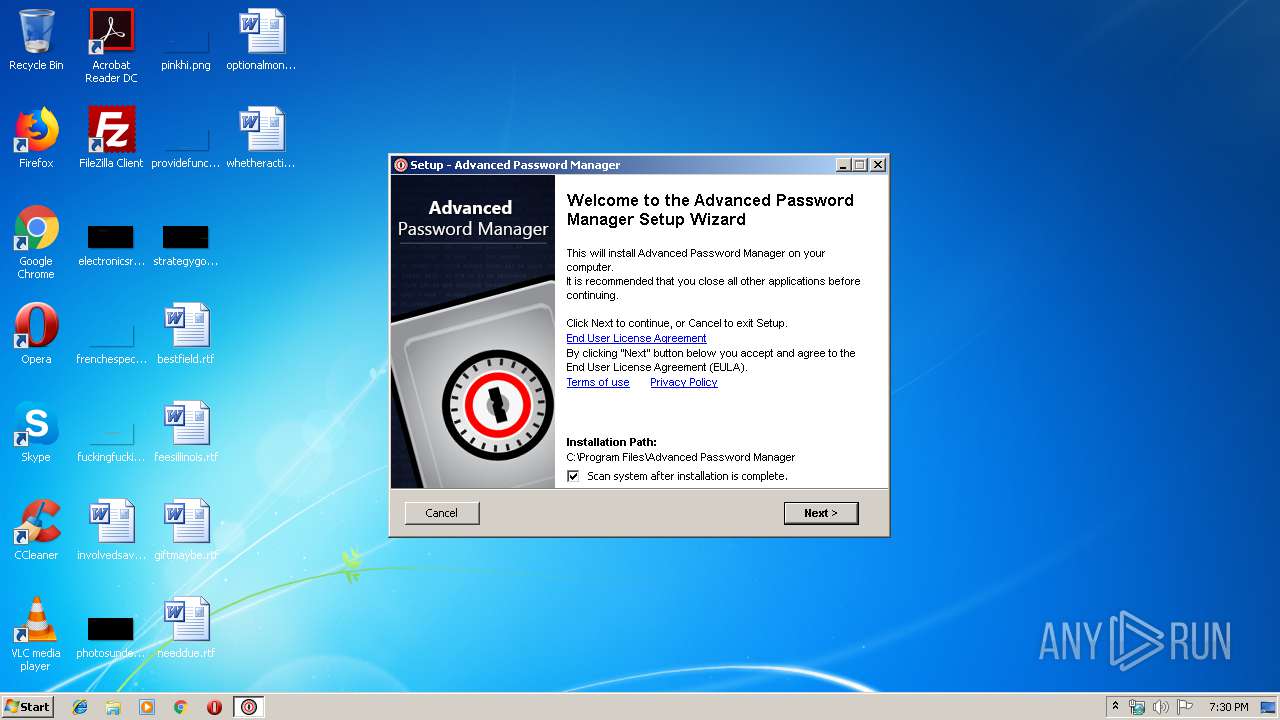
Task: Launch the Firefox desktop shortcut
Action: tap(36, 138)
